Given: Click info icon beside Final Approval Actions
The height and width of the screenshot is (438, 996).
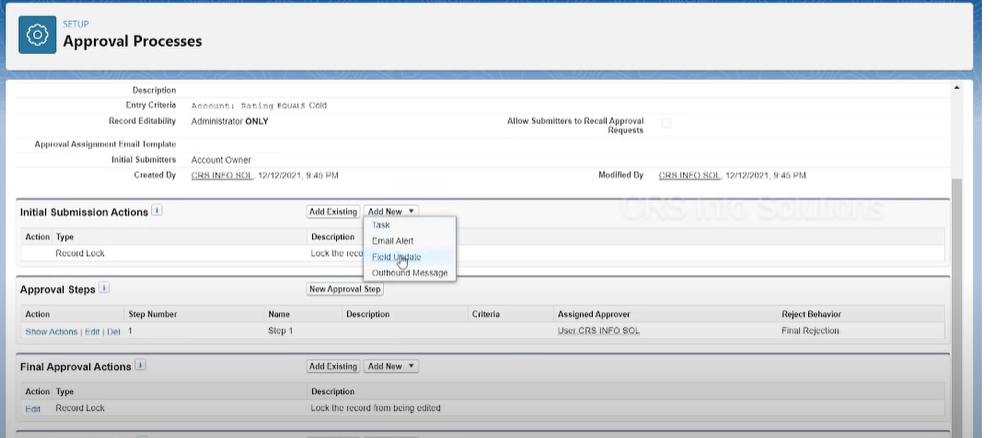Looking at the screenshot, I should coord(140,366).
